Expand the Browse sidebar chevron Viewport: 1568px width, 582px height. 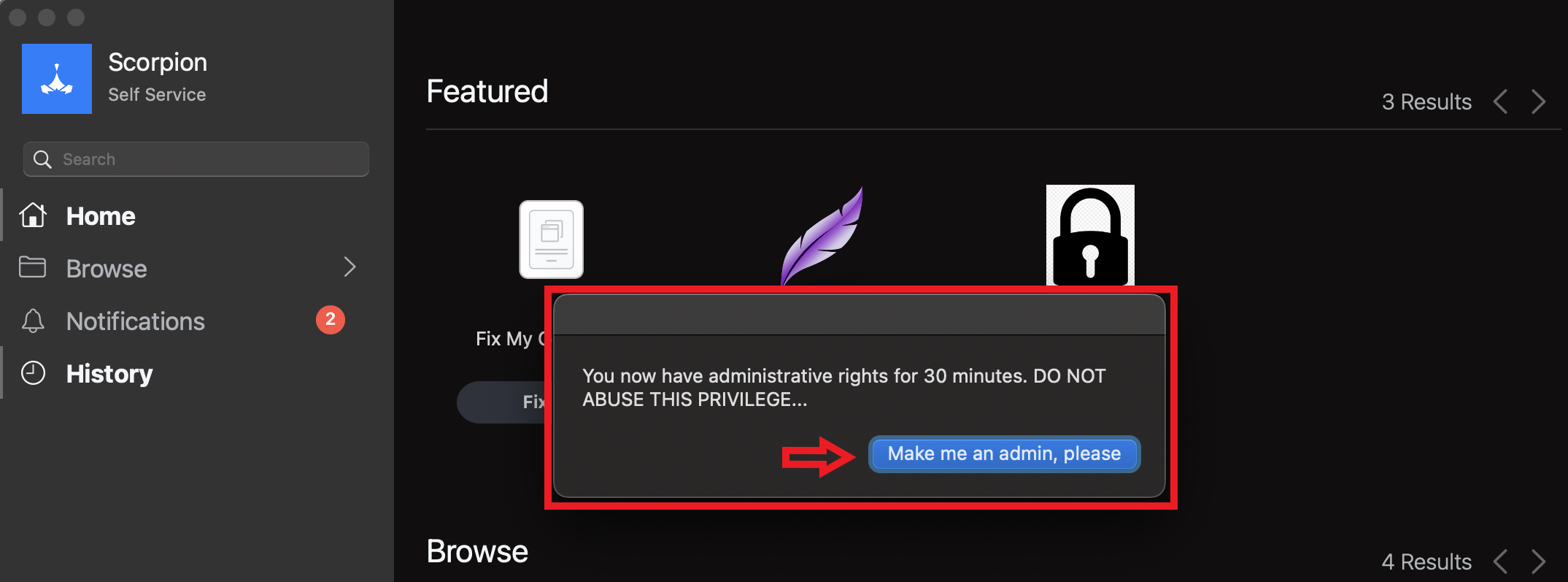pyautogui.click(x=349, y=267)
